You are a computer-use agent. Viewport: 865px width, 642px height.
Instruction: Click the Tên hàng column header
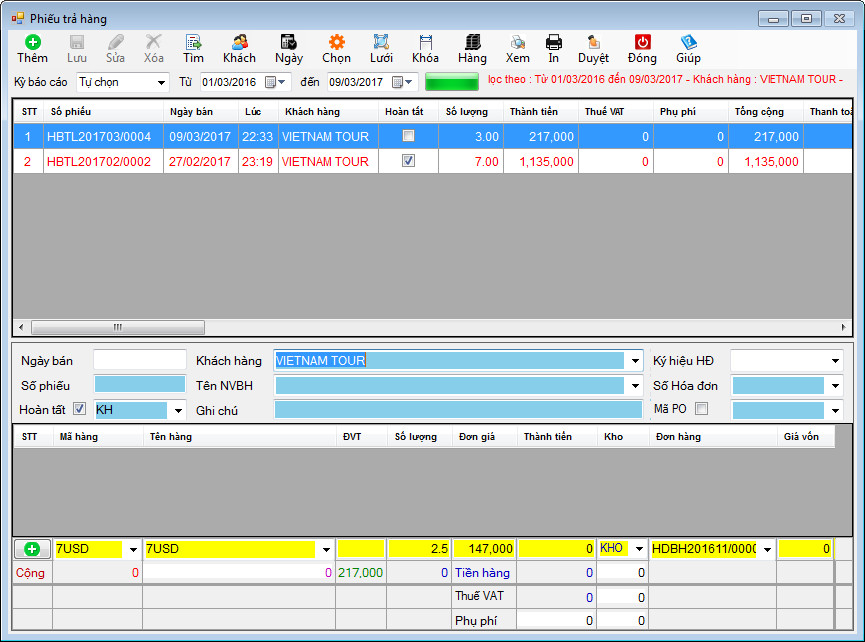239,437
